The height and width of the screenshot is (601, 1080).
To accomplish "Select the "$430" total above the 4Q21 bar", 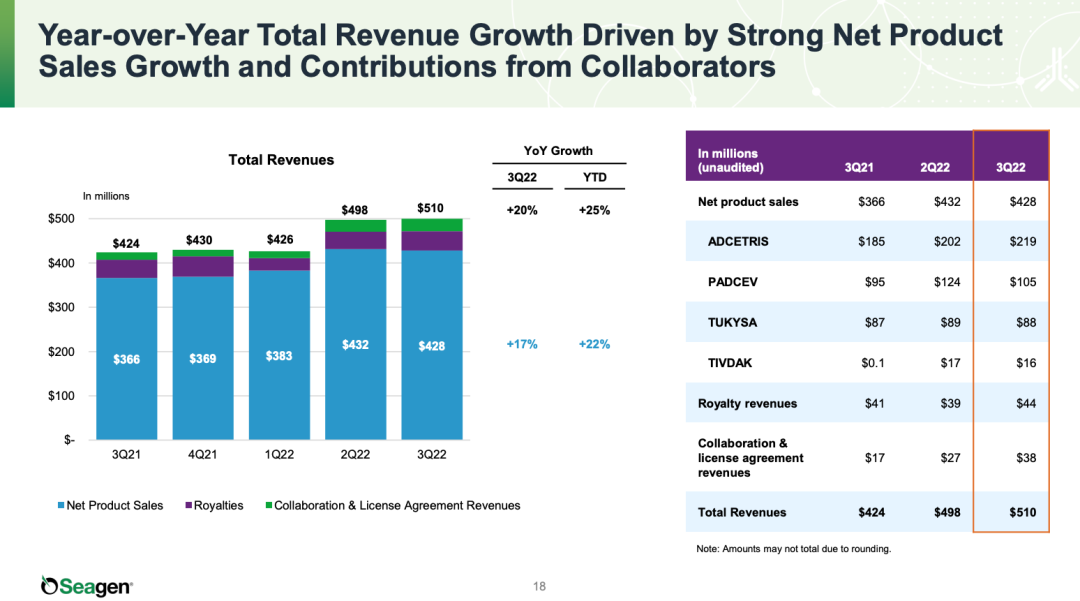I will tap(199, 240).
